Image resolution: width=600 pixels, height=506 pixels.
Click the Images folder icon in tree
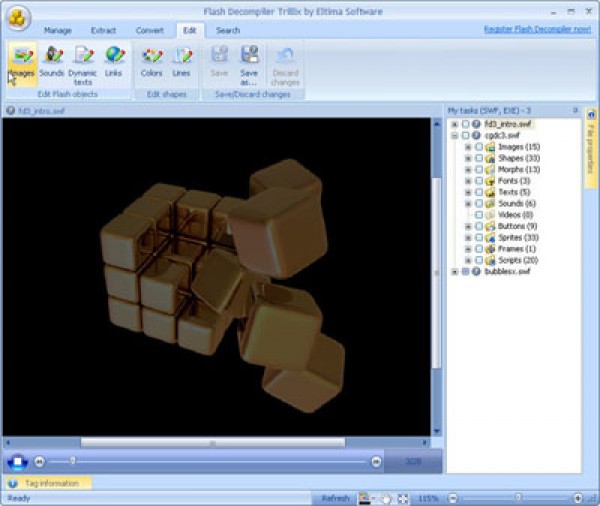(x=490, y=147)
